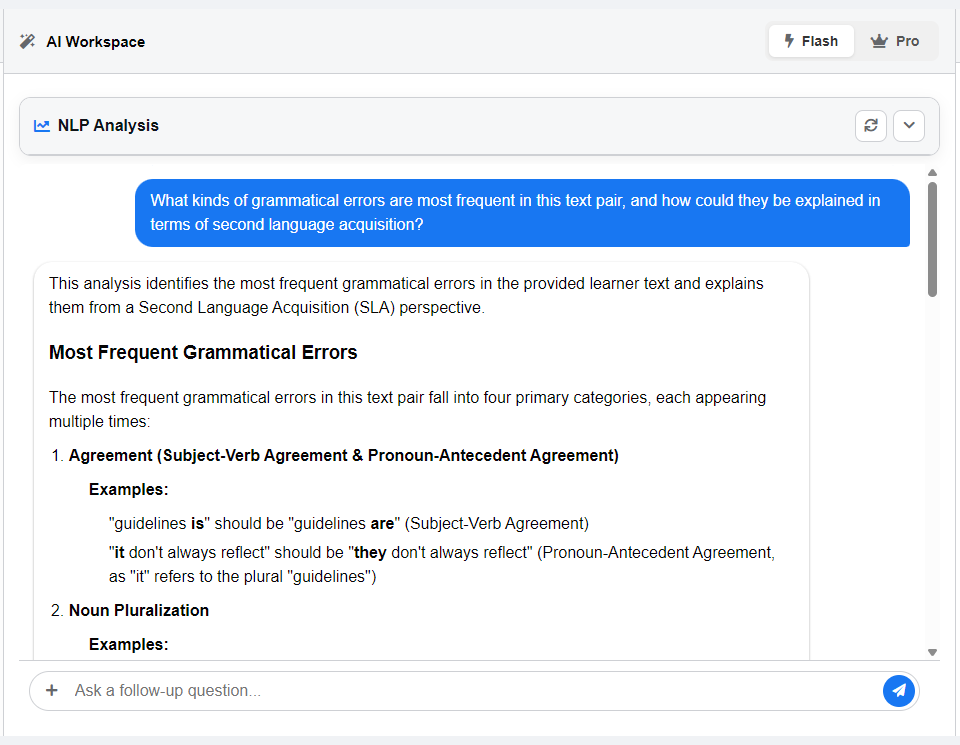The width and height of the screenshot is (960, 745).
Task: Click the magic wand AI Workspace icon
Action: (x=27, y=41)
